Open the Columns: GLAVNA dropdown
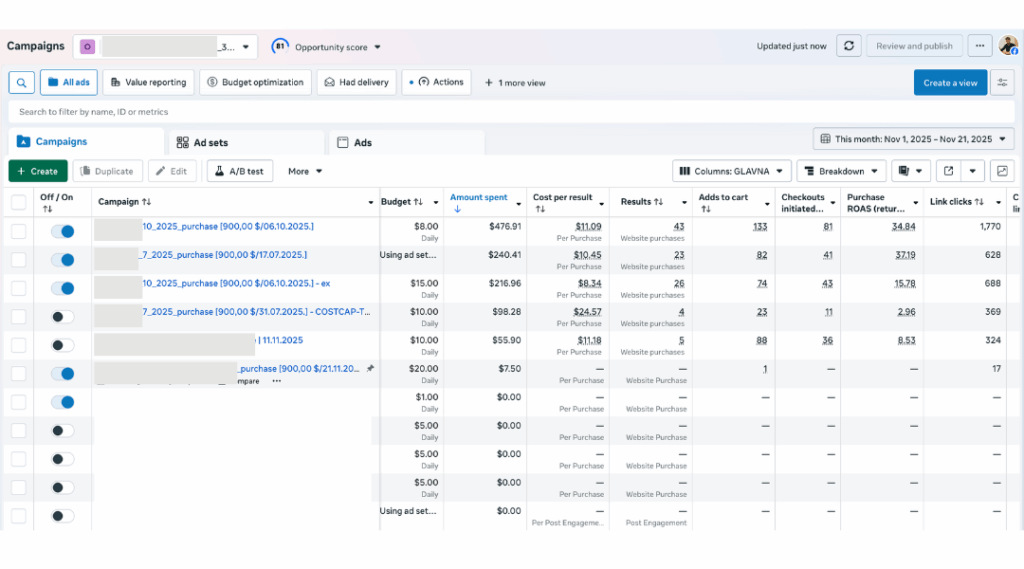The width and height of the screenshot is (1024, 569). [732, 171]
